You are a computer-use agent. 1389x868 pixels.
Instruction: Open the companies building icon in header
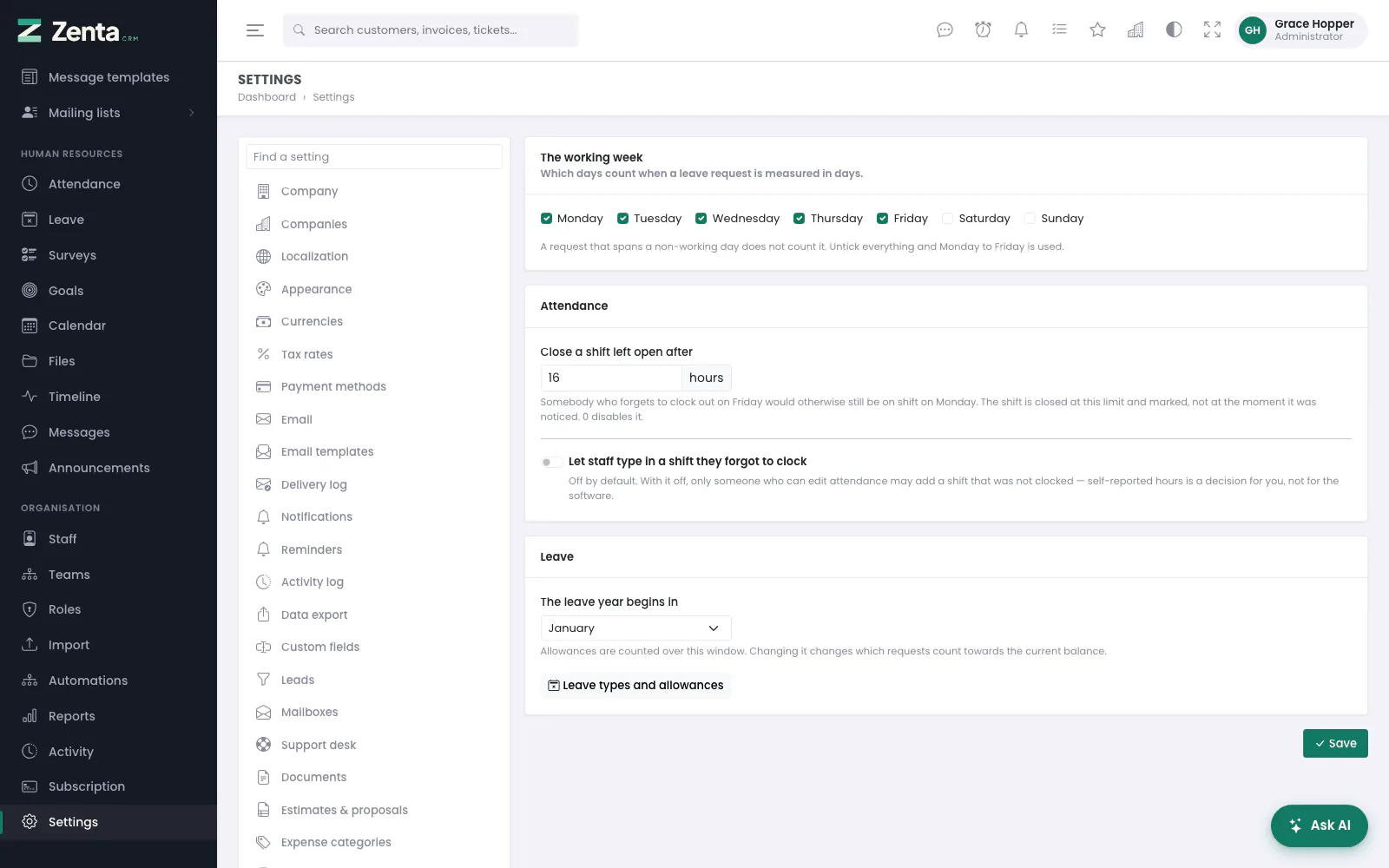point(1136,30)
